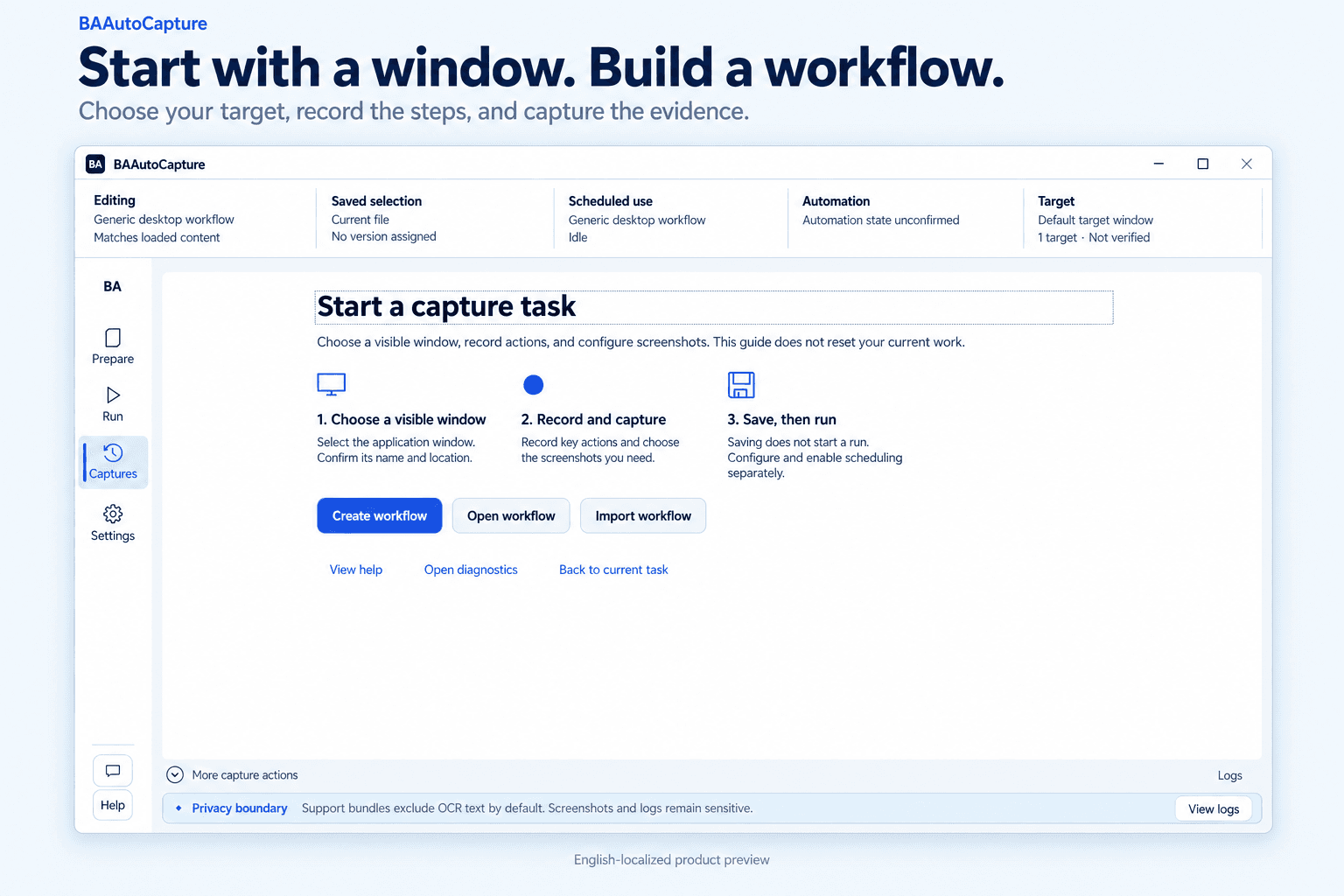Select the Scheduled use status panel
1344x896 pixels.
670,219
